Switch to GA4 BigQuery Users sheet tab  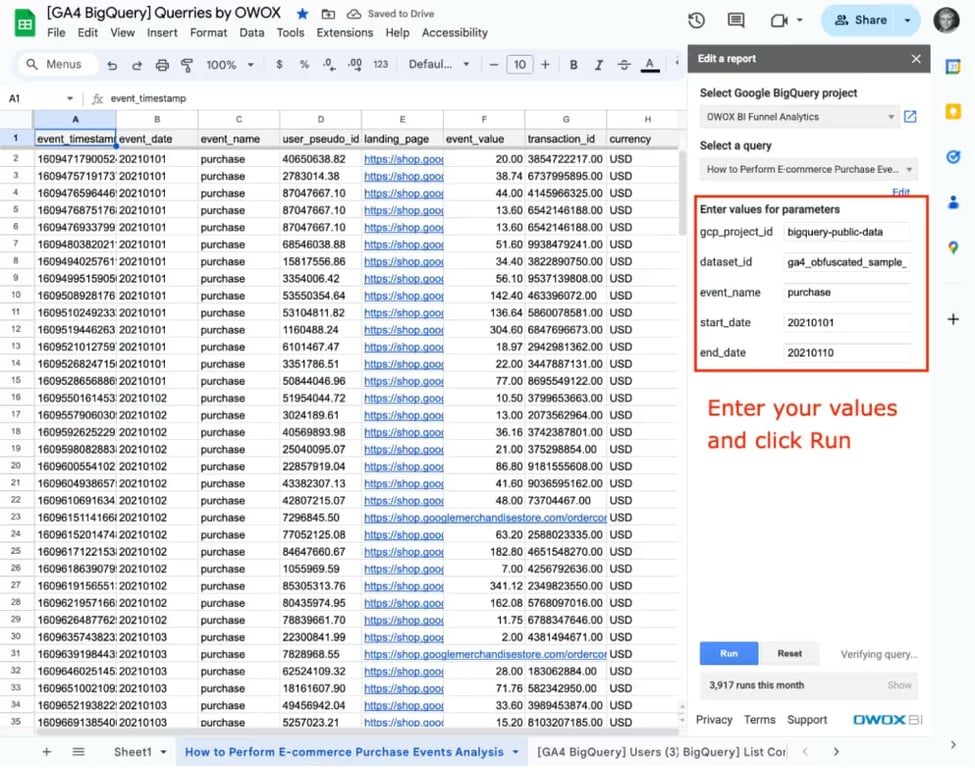click(608, 752)
